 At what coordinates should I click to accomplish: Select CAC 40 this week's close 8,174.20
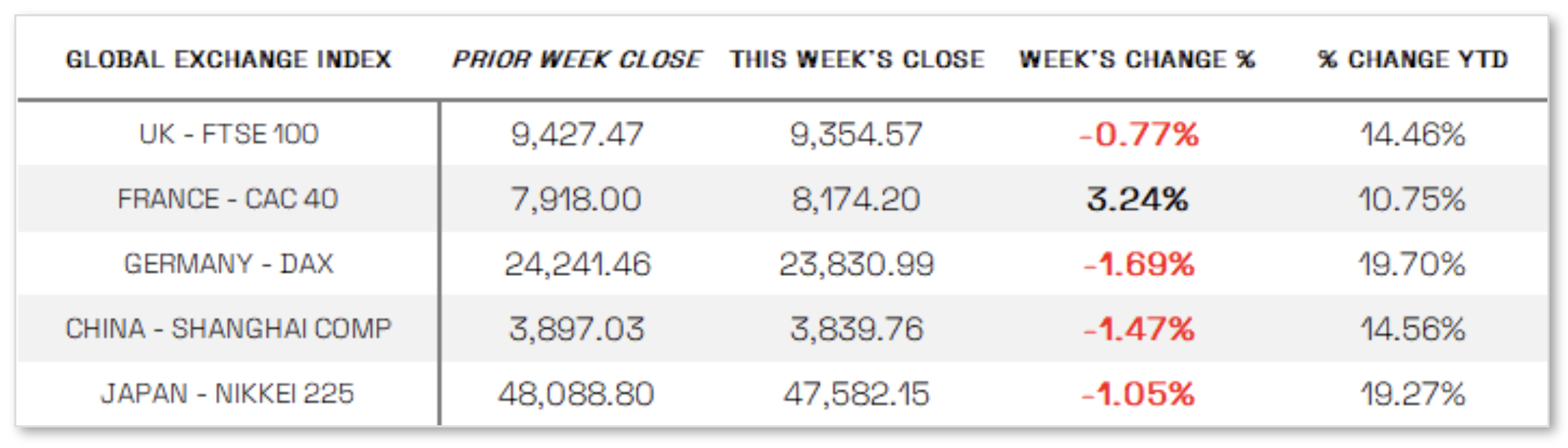[x=856, y=199]
